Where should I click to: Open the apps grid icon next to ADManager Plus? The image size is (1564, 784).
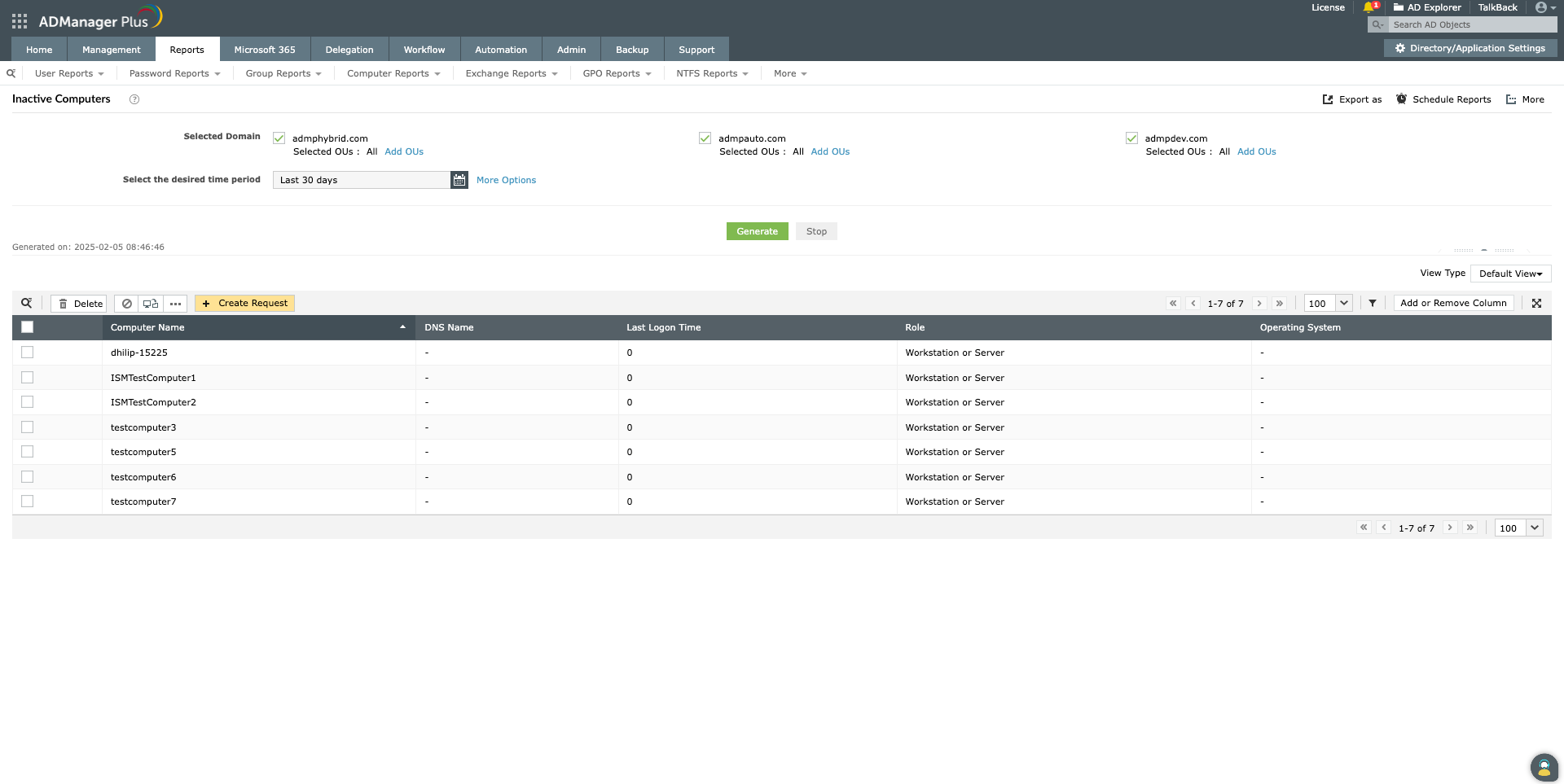pos(20,21)
